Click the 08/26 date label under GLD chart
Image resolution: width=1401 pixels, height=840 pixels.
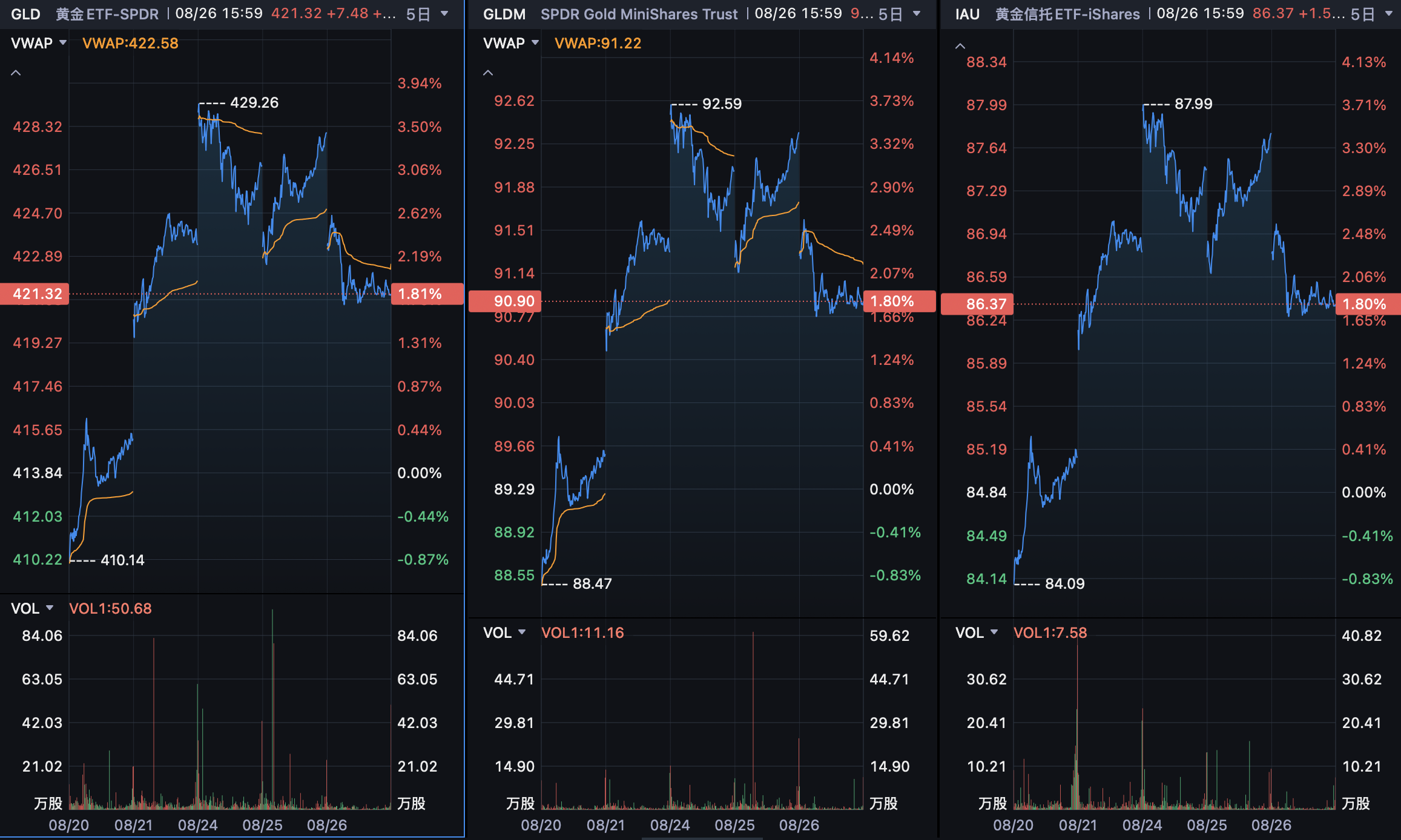pos(327,825)
